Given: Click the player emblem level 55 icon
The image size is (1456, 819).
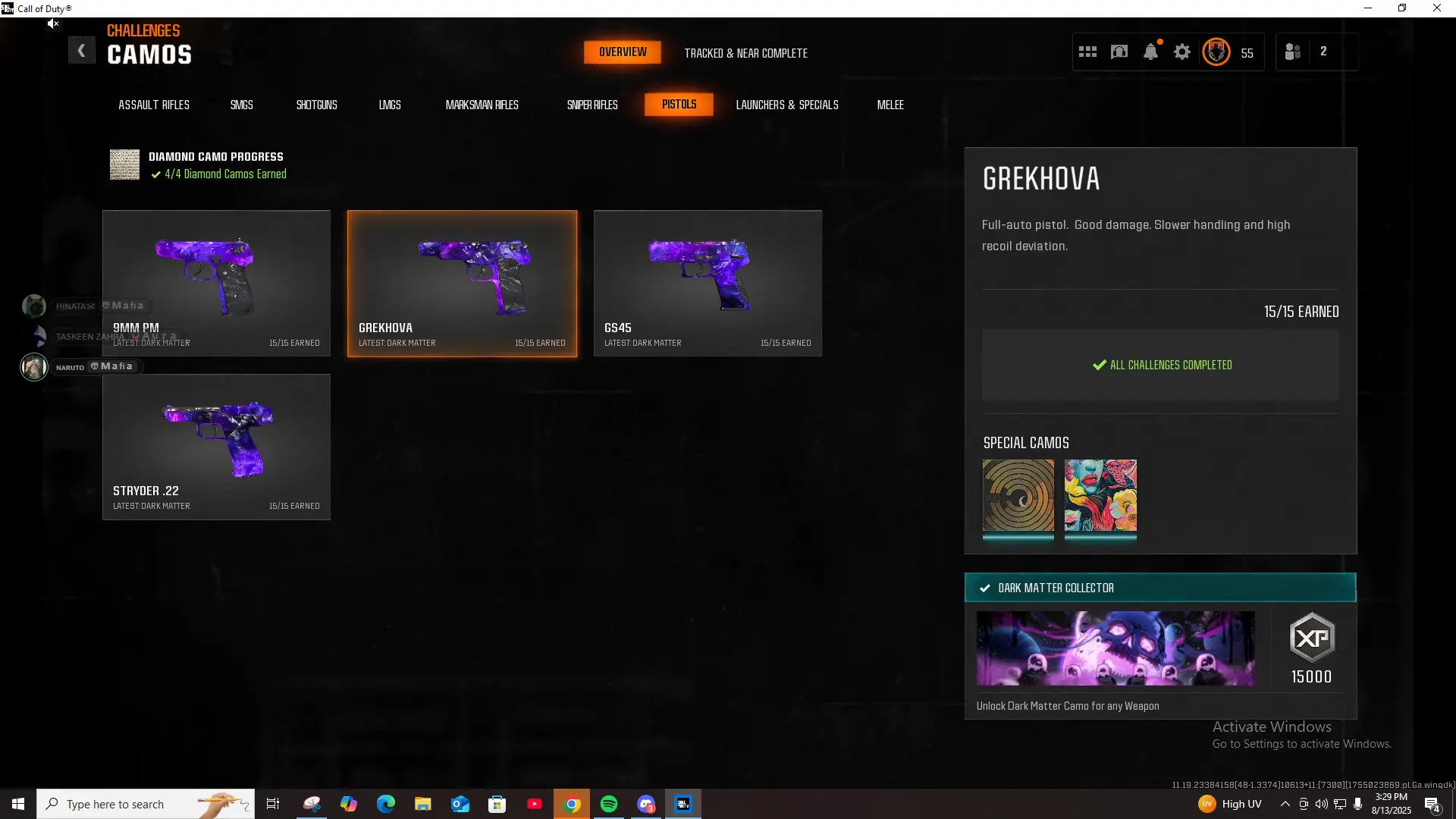Looking at the screenshot, I should pyautogui.click(x=1216, y=52).
